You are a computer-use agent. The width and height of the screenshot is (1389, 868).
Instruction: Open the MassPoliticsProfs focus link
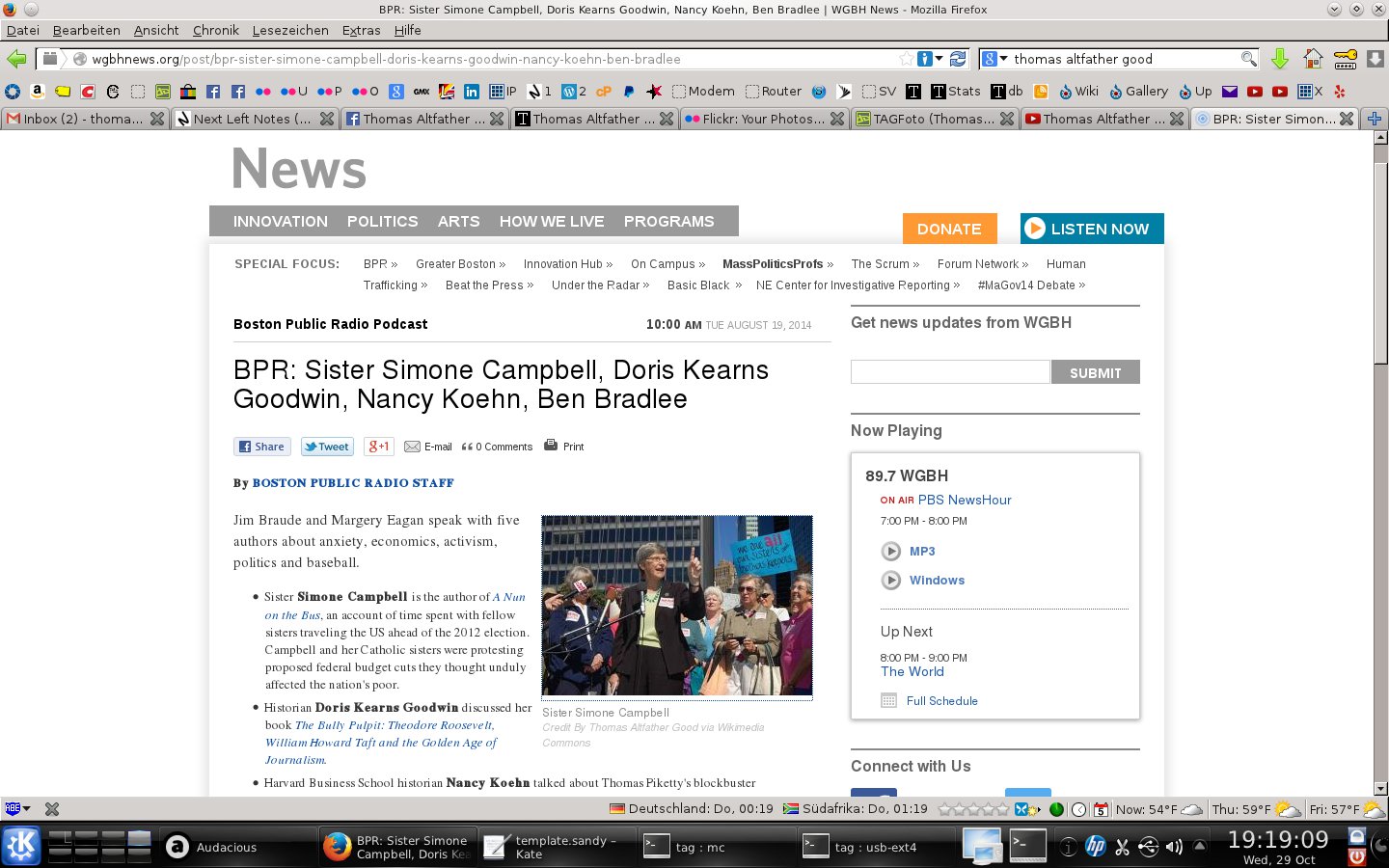pyautogui.click(x=777, y=263)
